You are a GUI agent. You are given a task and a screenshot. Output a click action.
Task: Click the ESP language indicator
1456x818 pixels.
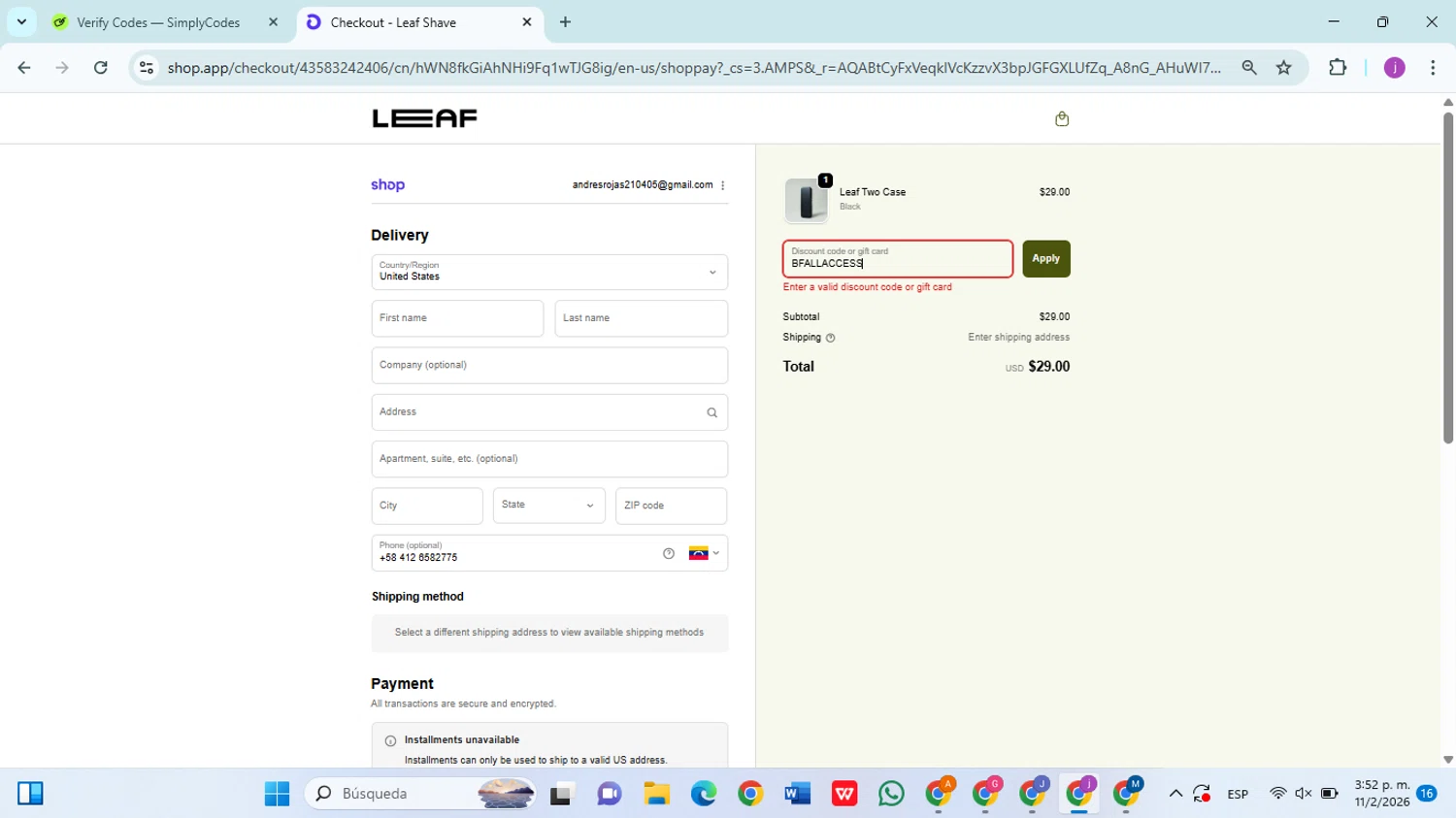coord(1238,794)
